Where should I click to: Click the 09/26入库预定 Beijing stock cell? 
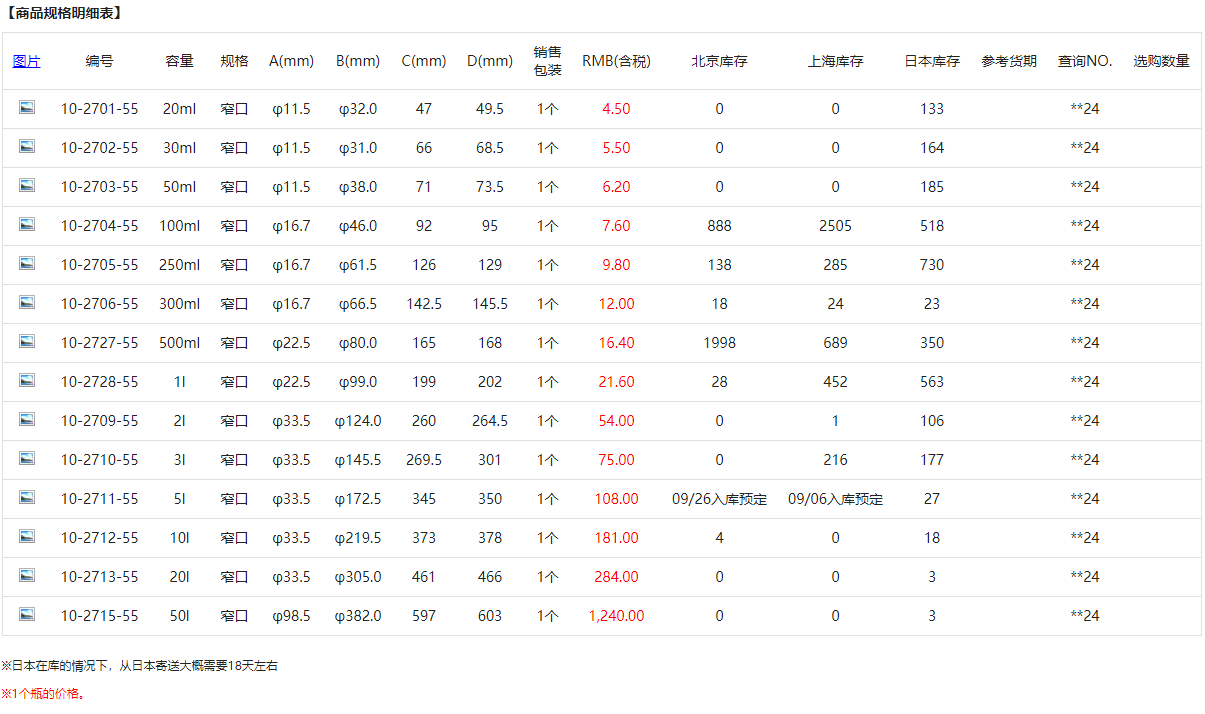tap(719, 499)
